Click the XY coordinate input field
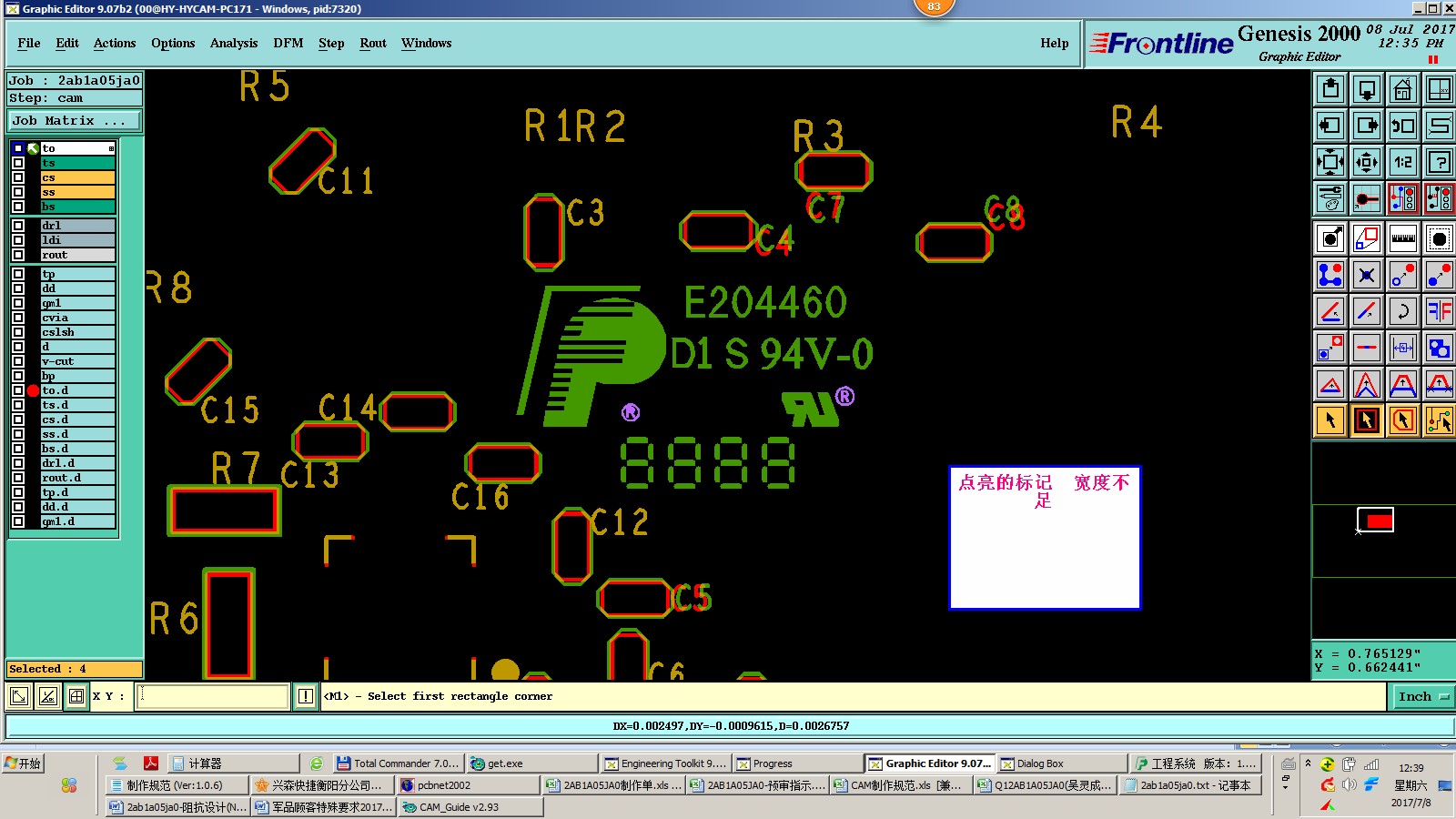Image resolution: width=1456 pixels, height=819 pixels. (213, 696)
